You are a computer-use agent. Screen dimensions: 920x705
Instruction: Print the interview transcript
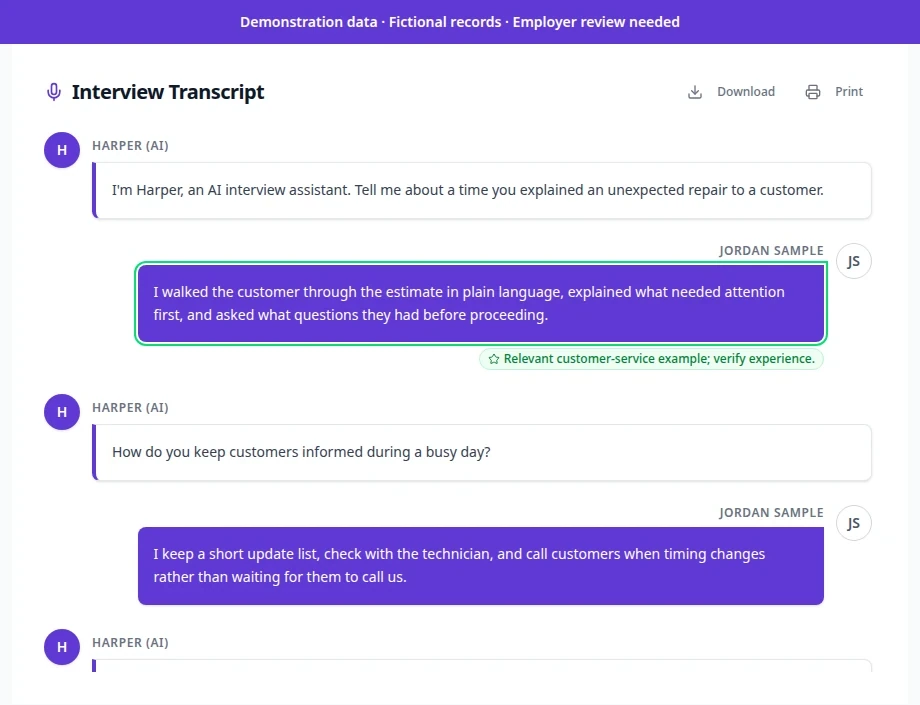(834, 92)
